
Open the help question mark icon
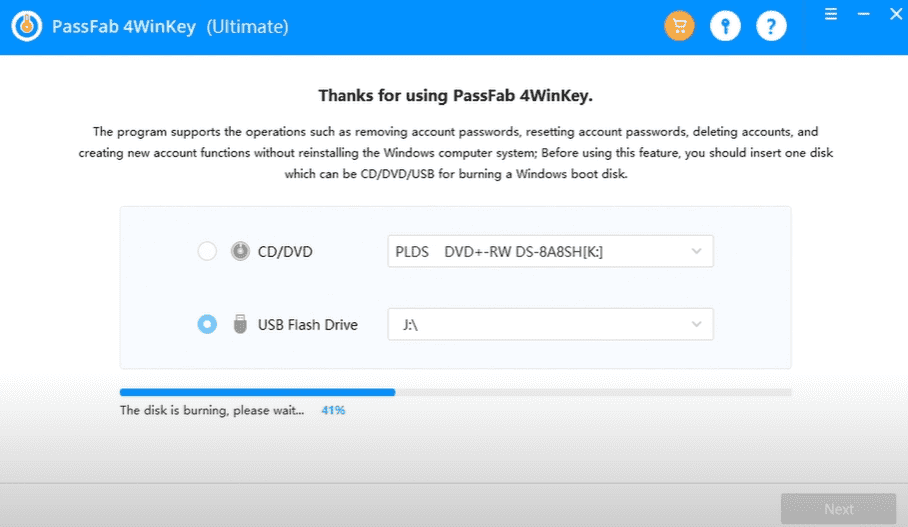tap(771, 27)
